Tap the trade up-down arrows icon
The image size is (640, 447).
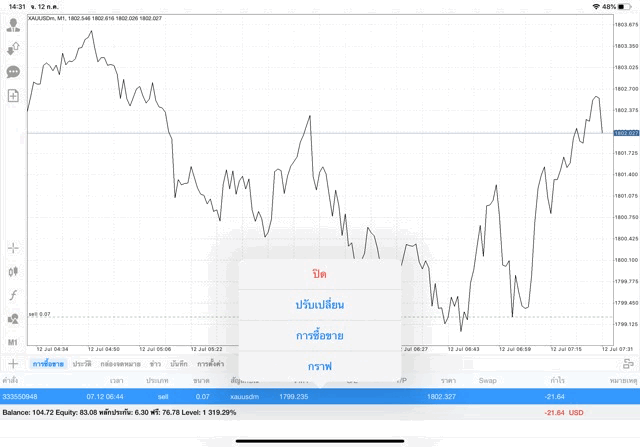(x=14, y=48)
